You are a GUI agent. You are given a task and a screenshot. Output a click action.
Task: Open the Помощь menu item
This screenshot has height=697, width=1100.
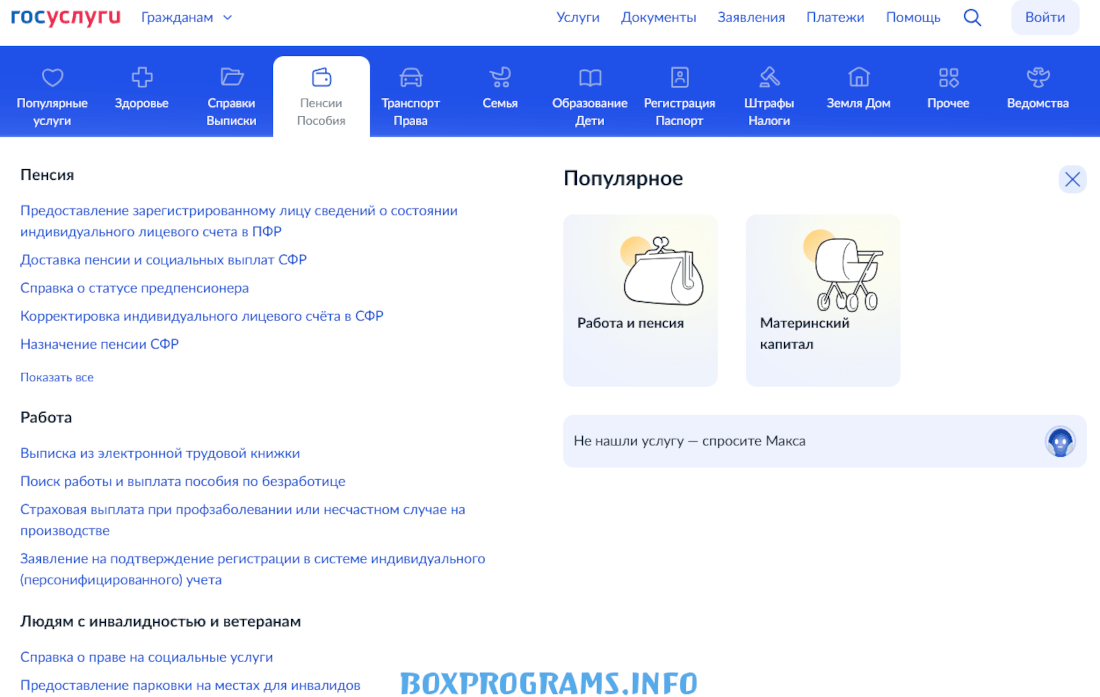(x=913, y=18)
